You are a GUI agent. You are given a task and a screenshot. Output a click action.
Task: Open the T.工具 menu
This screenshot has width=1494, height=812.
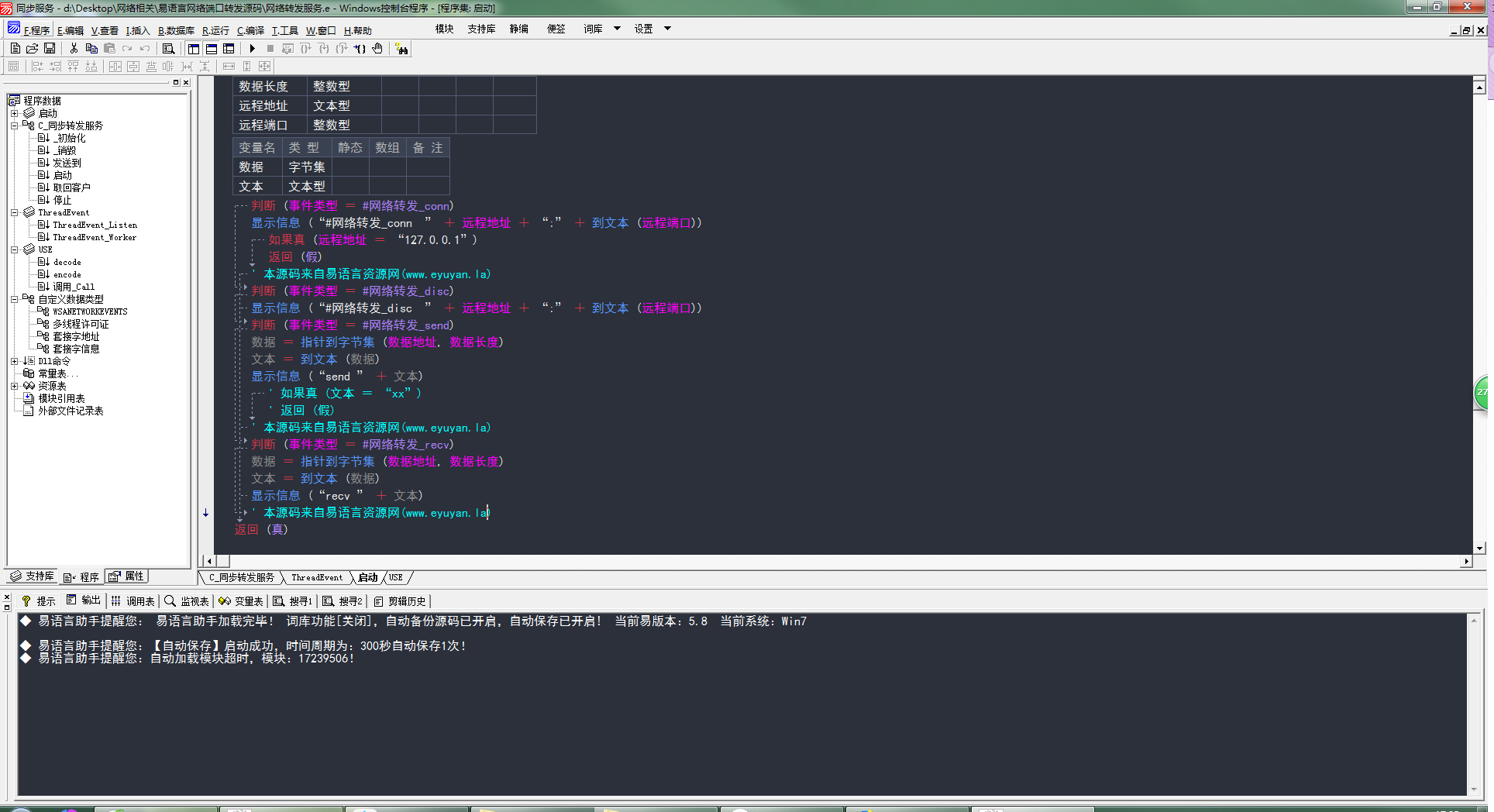284,31
